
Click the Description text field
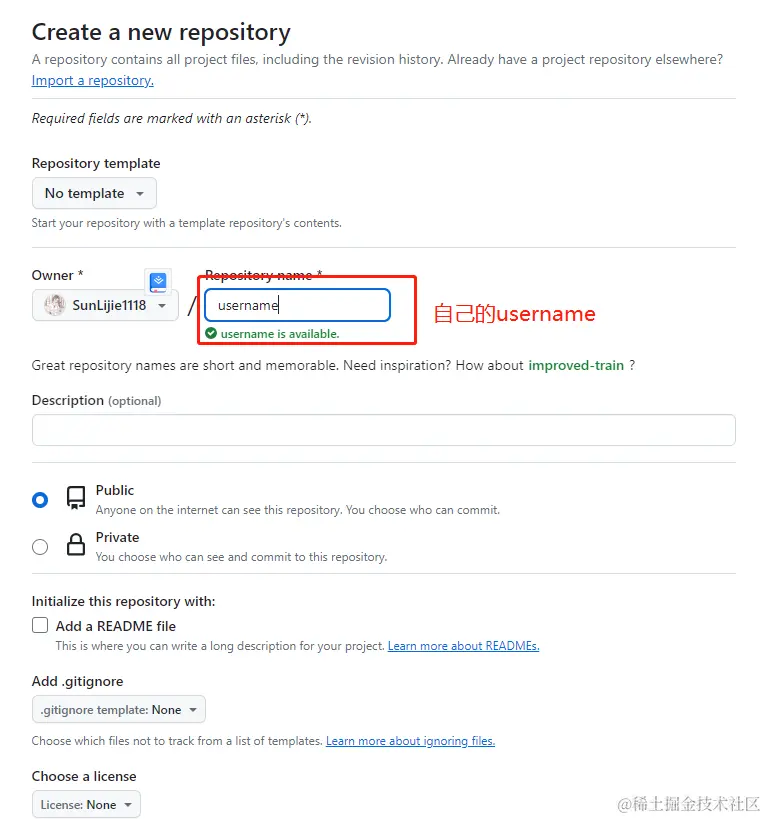pos(383,430)
